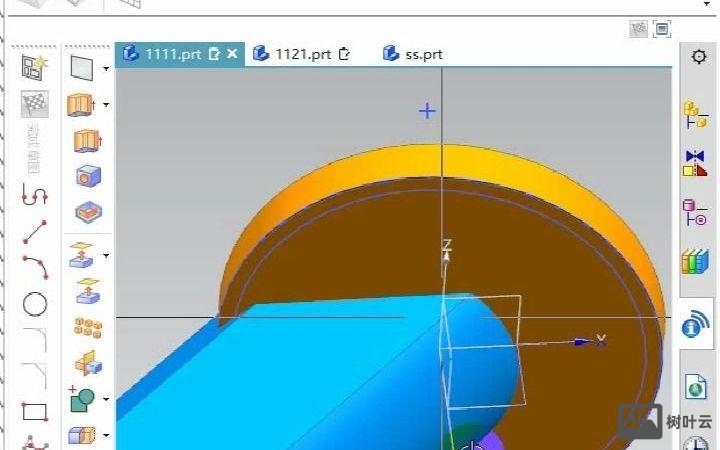Select the Unite boolean tool
This screenshot has height=450, width=720.
tap(82, 399)
